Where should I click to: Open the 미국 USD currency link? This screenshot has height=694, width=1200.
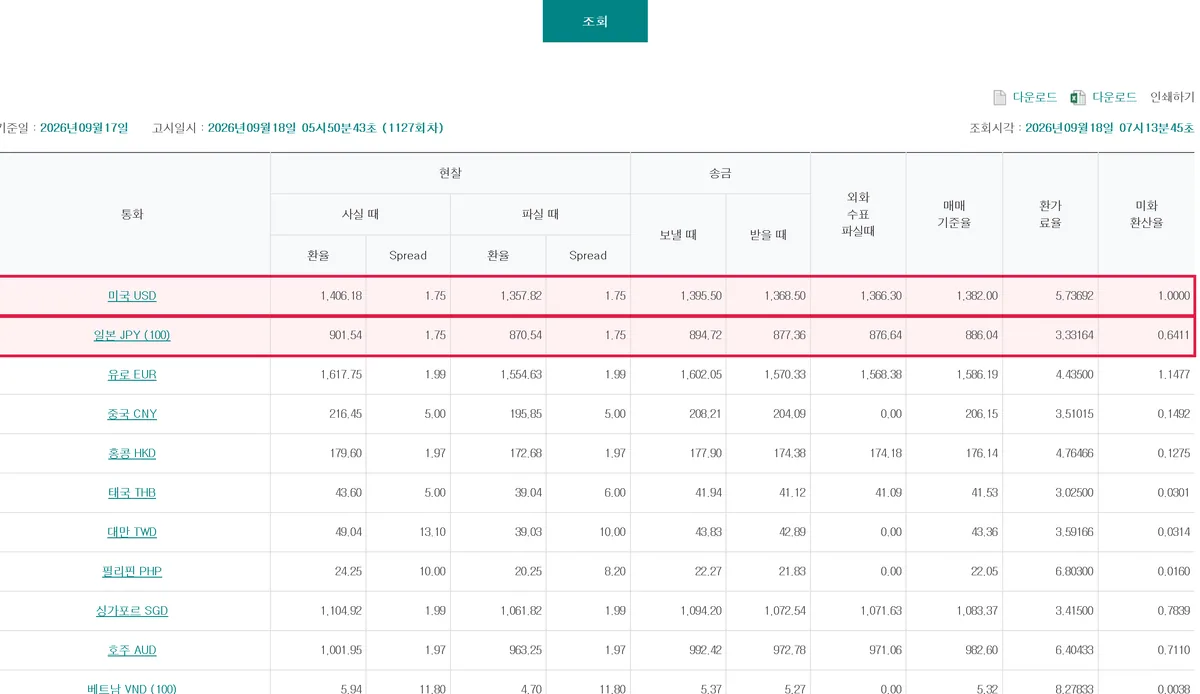[x=132, y=296]
